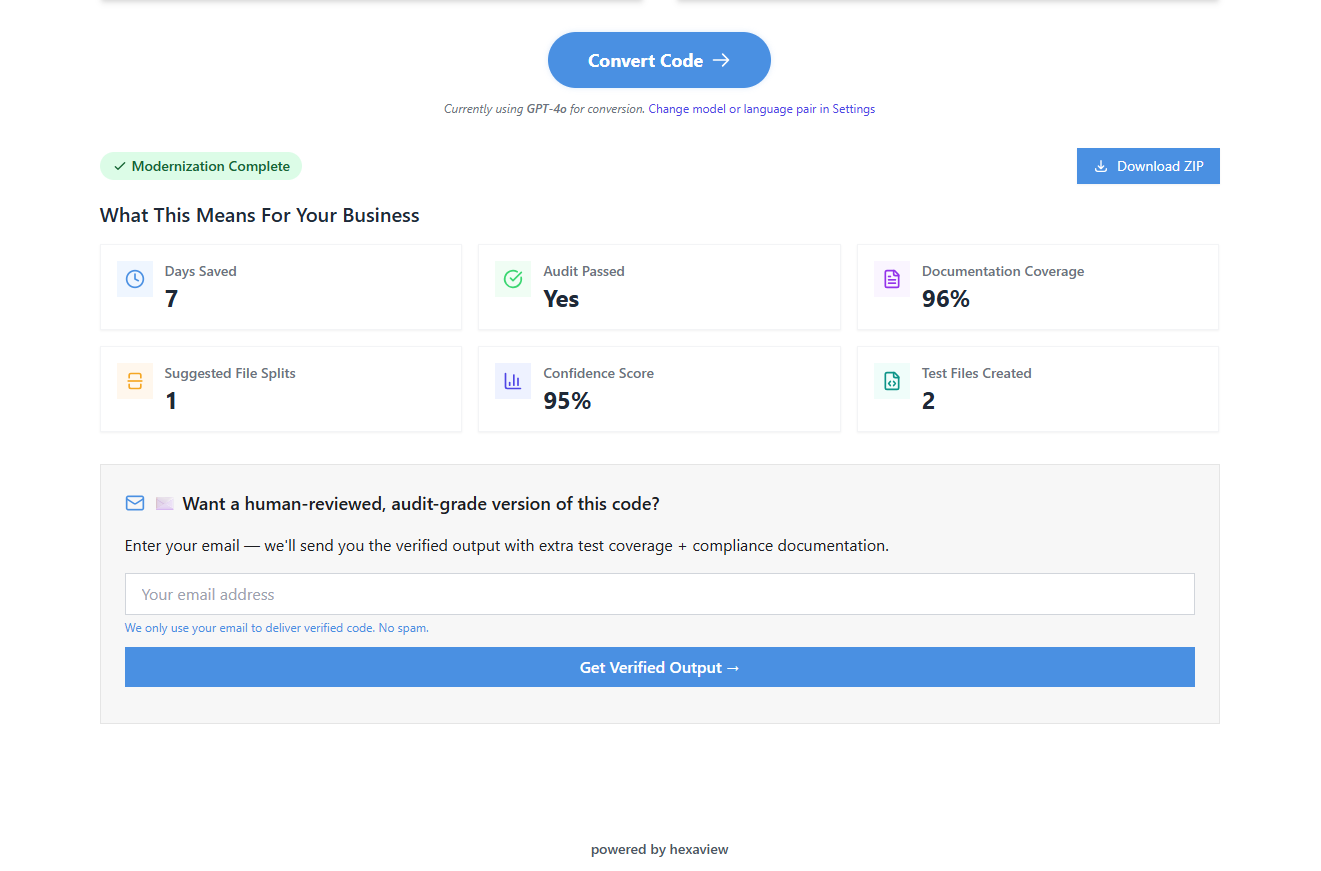Open Change model or language pair link
Viewport: 1321px width, 871px height.
[x=761, y=109]
